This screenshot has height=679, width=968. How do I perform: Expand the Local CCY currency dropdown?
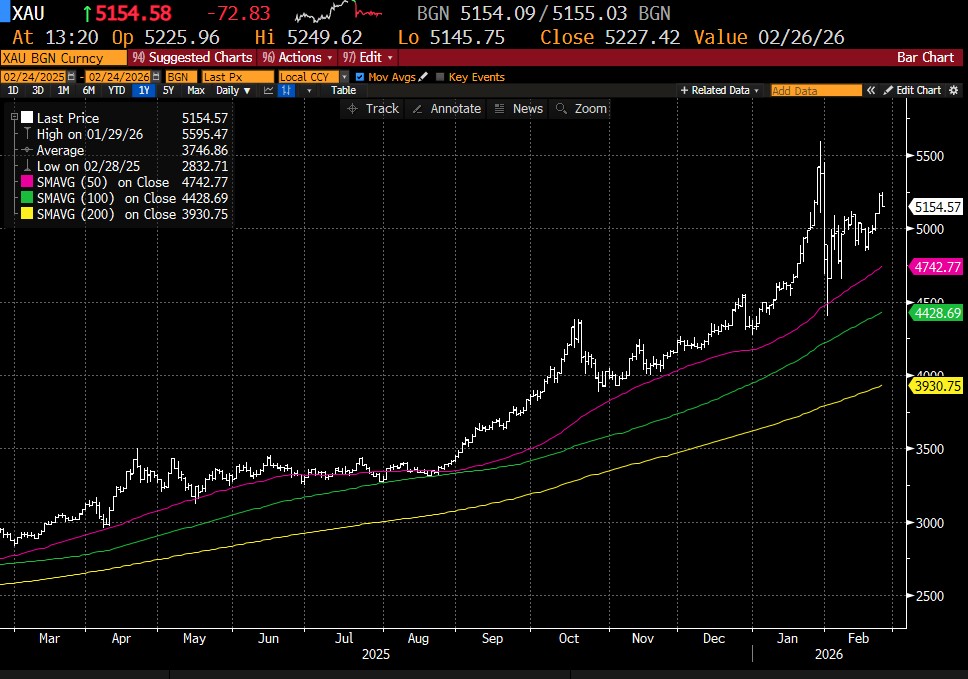click(344, 77)
